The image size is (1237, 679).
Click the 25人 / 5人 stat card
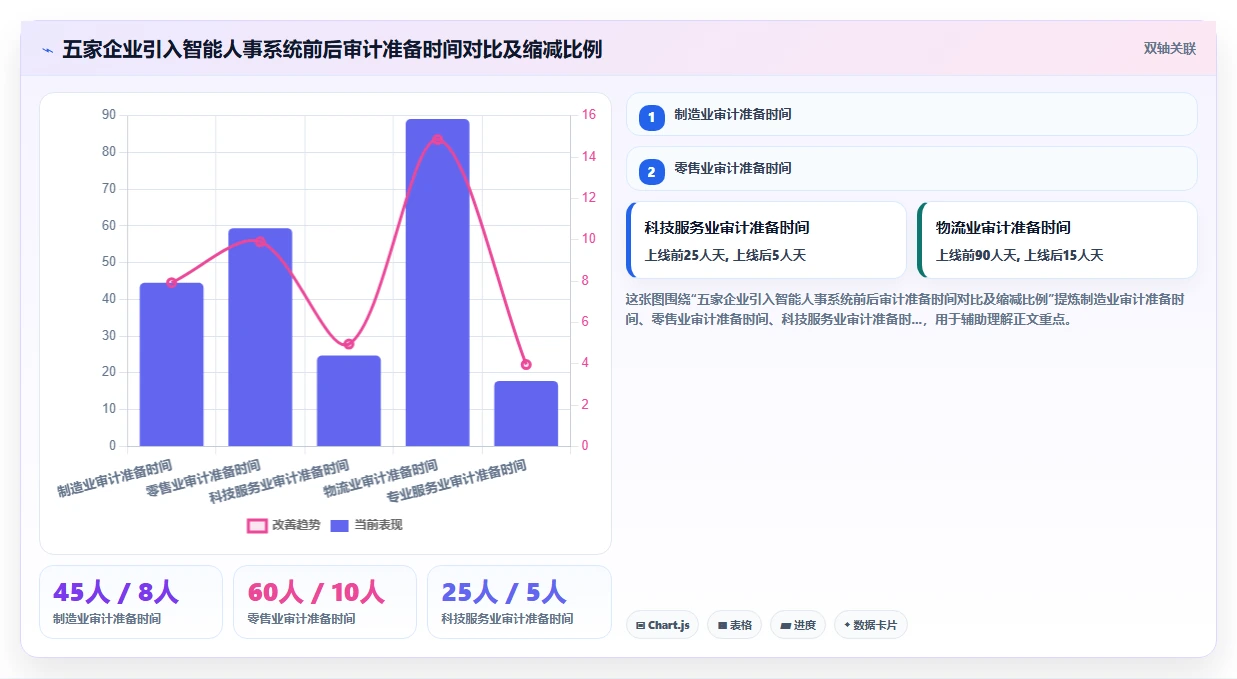[519, 602]
